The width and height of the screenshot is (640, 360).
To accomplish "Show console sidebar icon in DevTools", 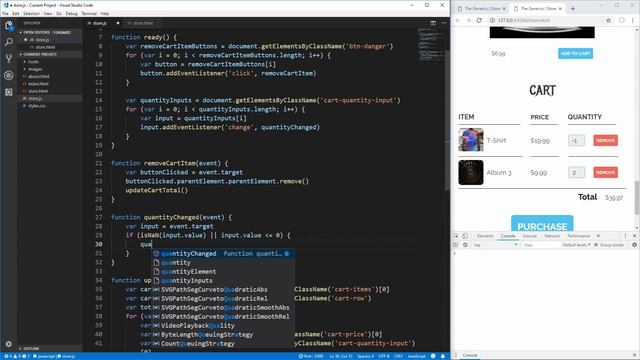I will tap(456, 245).
